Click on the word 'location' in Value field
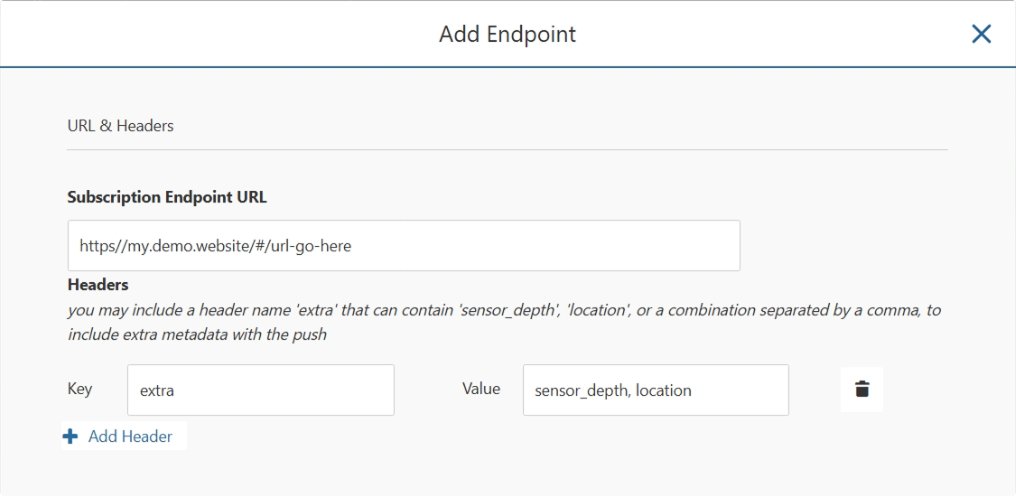 [664, 390]
